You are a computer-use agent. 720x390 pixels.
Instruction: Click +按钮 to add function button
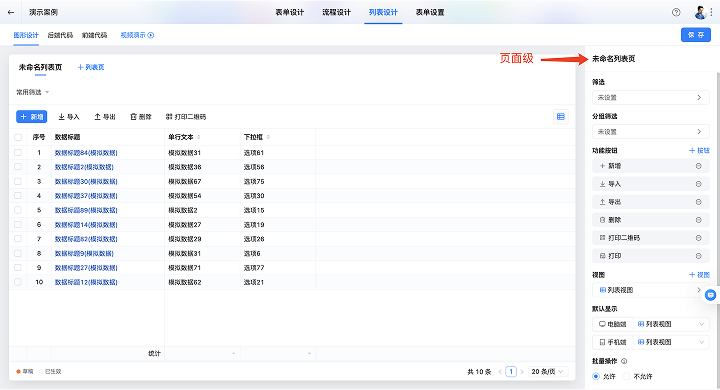coord(699,151)
